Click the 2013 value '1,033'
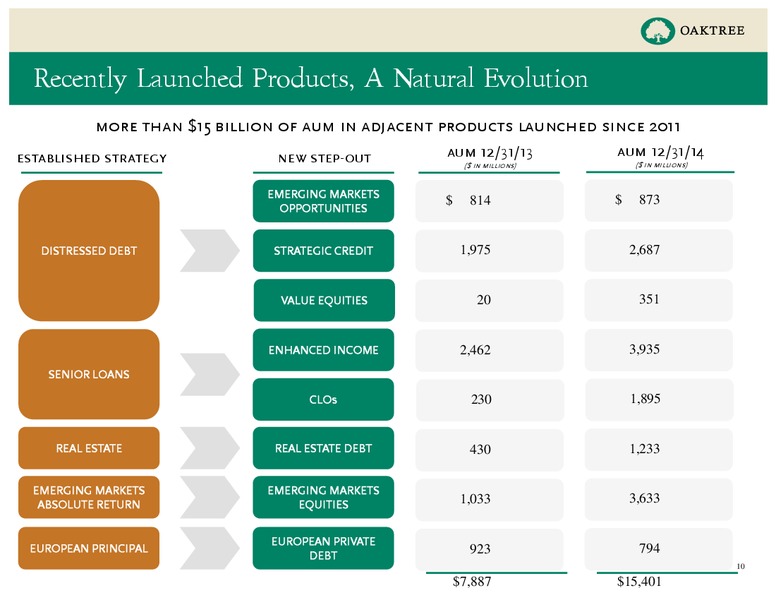 coord(475,499)
